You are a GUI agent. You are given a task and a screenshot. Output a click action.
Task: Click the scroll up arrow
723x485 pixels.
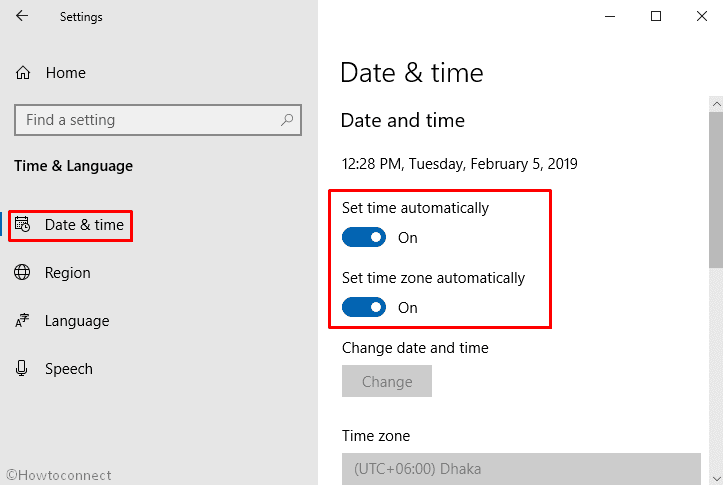click(x=716, y=104)
